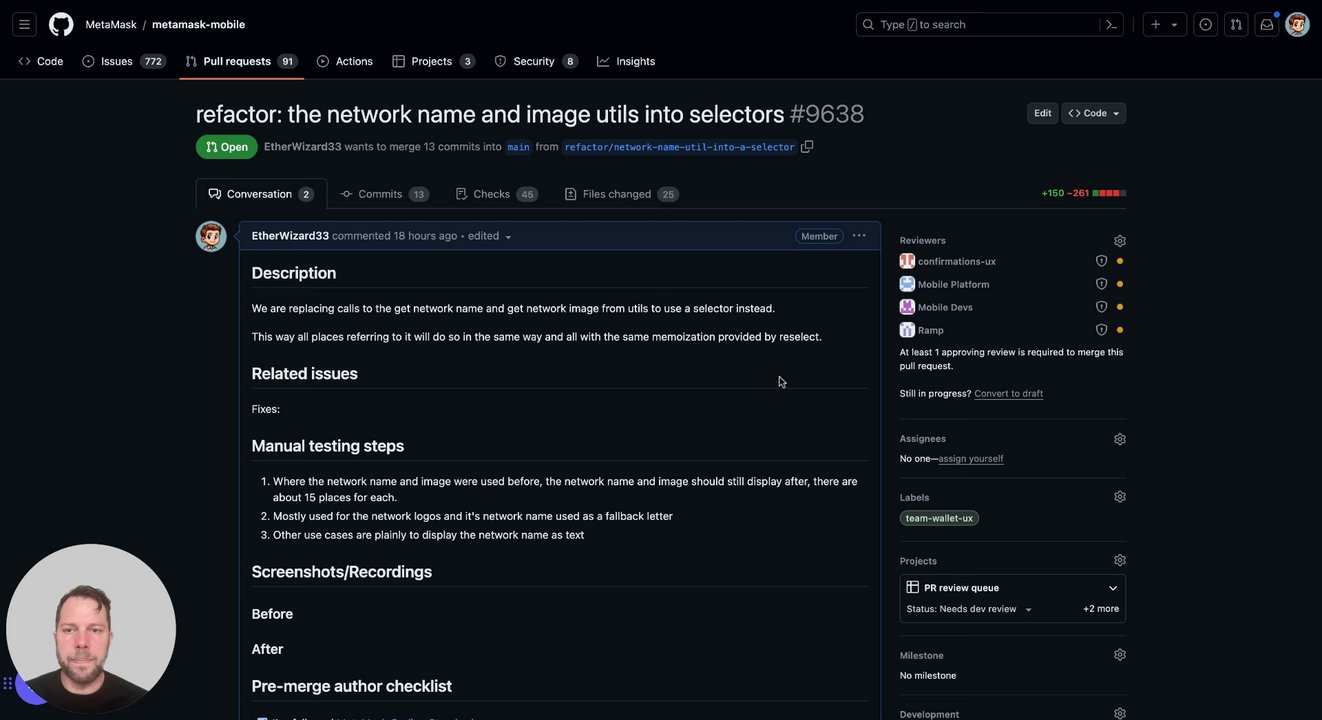Expand the Code dropdown button
This screenshot has height=720, width=1322.
(1094, 113)
